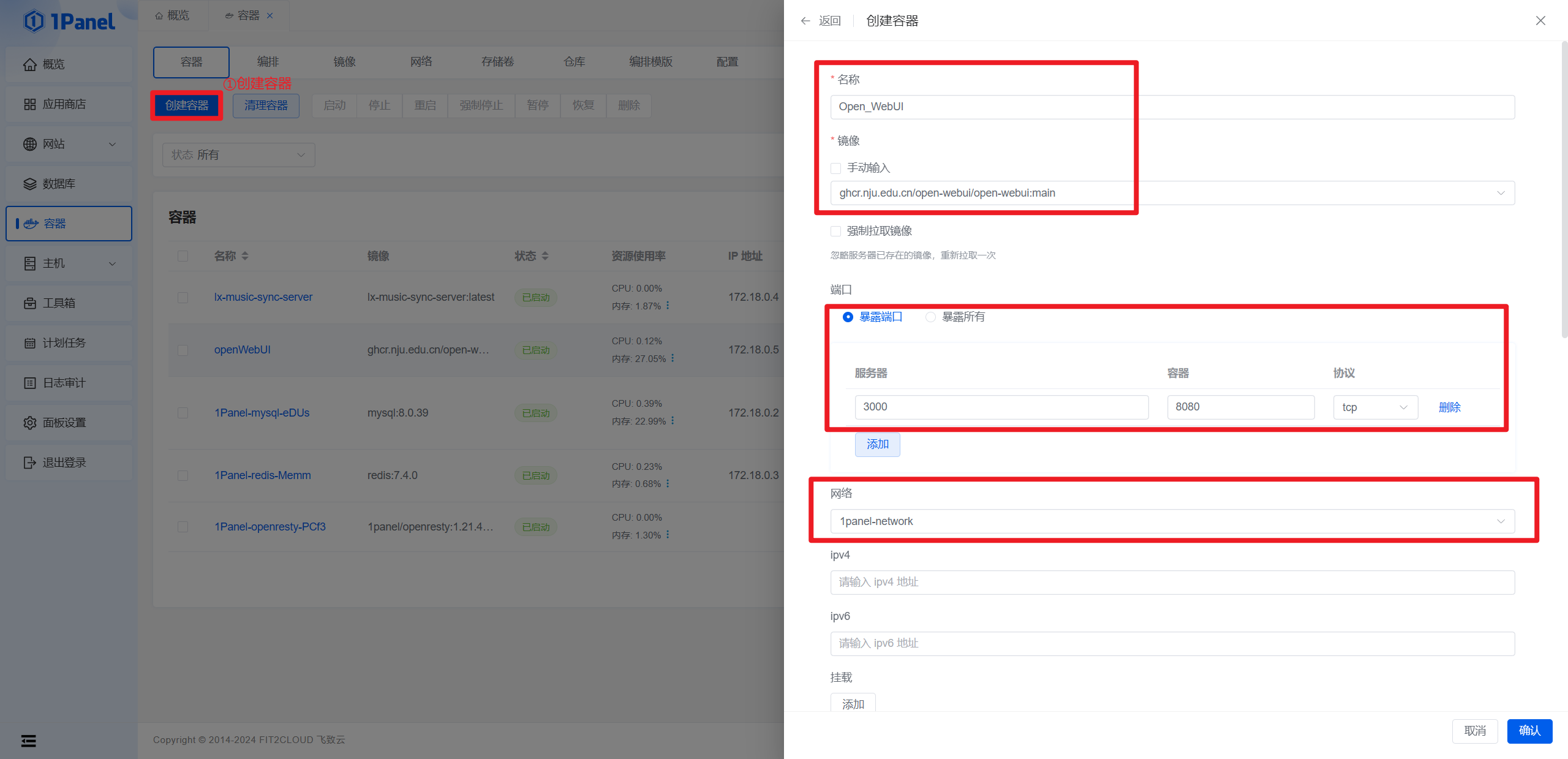This screenshot has width=1568, height=759.
Task: Check the 1Panel-openresty-PCf3 row checkbox
Action: click(183, 527)
